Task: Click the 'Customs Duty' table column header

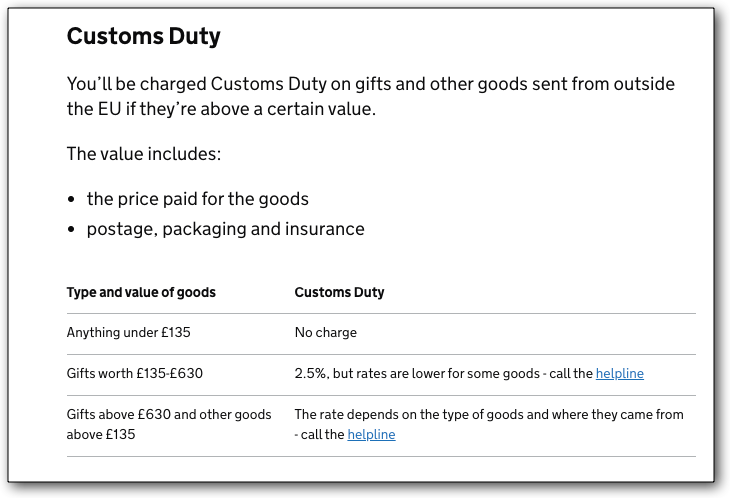Action: click(x=339, y=293)
